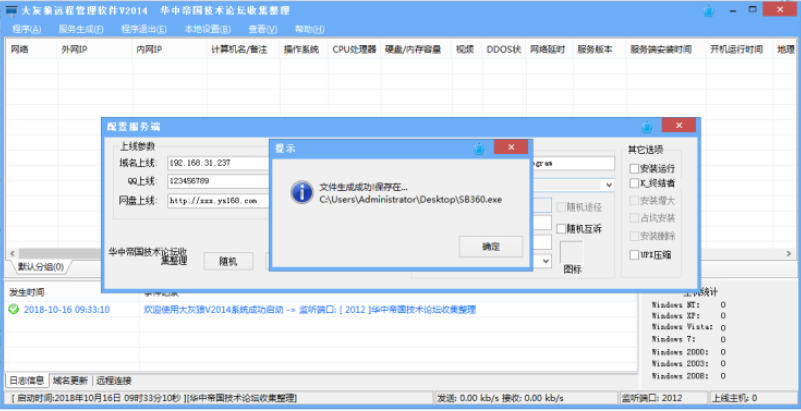Toggle the 随机途径 checkbox
The width and height of the screenshot is (801, 411).
pos(561,207)
